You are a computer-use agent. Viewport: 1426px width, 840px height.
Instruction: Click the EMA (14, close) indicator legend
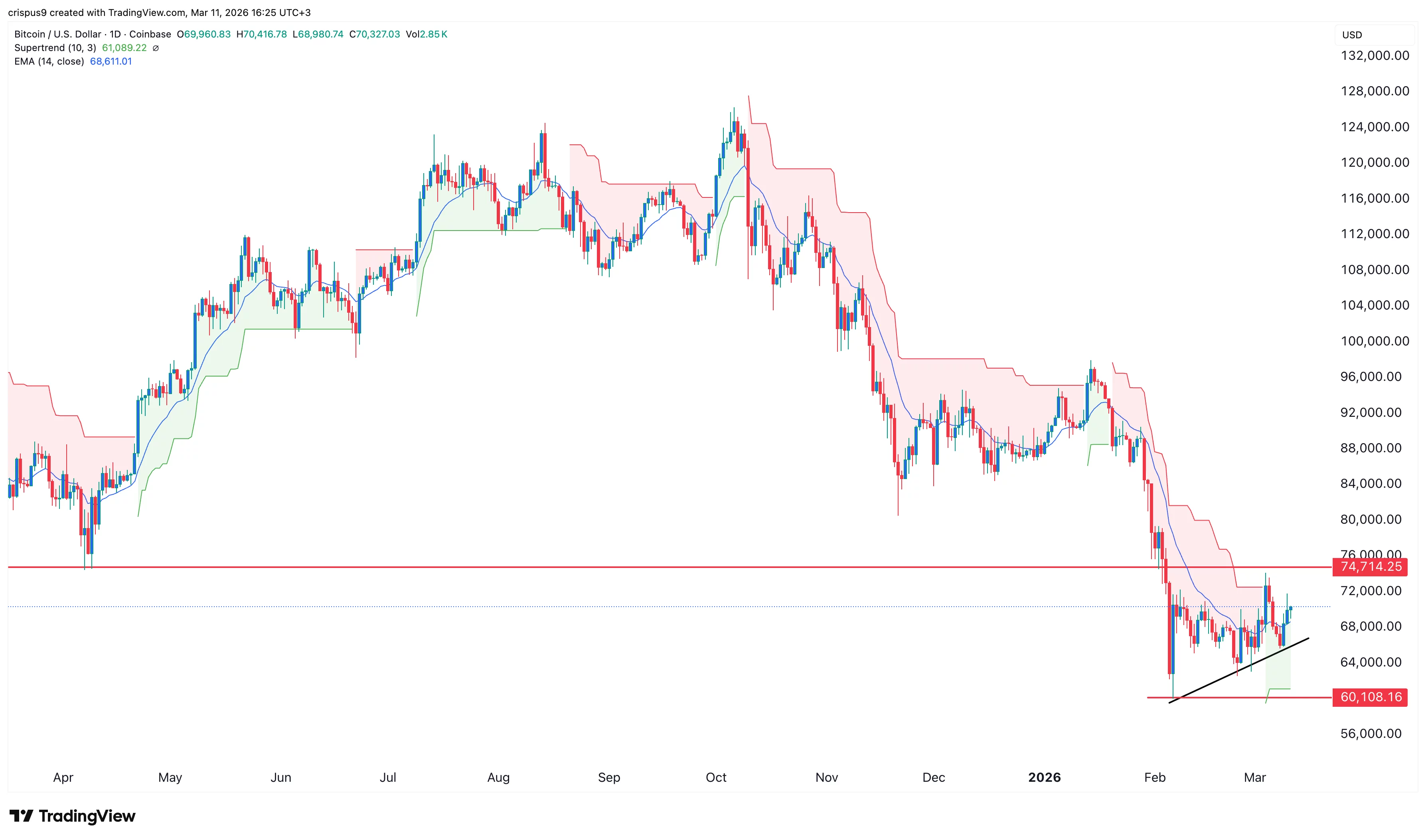tap(49, 62)
